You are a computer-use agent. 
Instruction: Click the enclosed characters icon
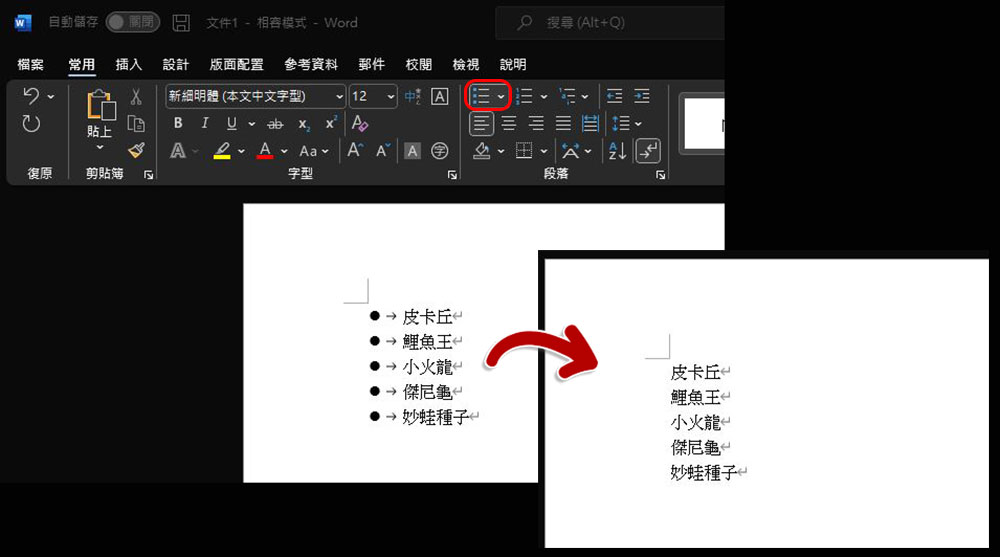click(x=439, y=151)
